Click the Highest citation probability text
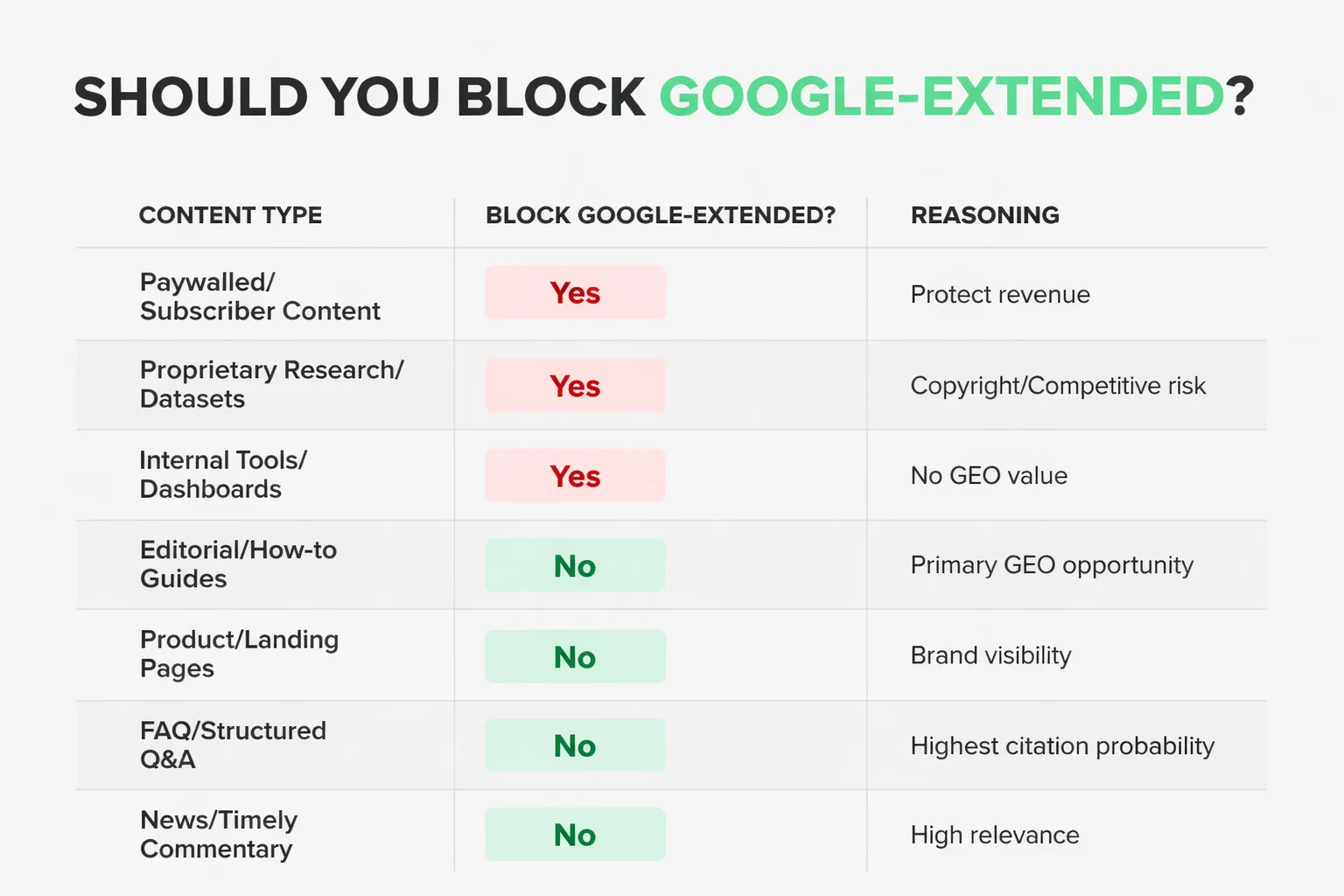The width and height of the screenshot is (1344, 896). [1062, 746]
